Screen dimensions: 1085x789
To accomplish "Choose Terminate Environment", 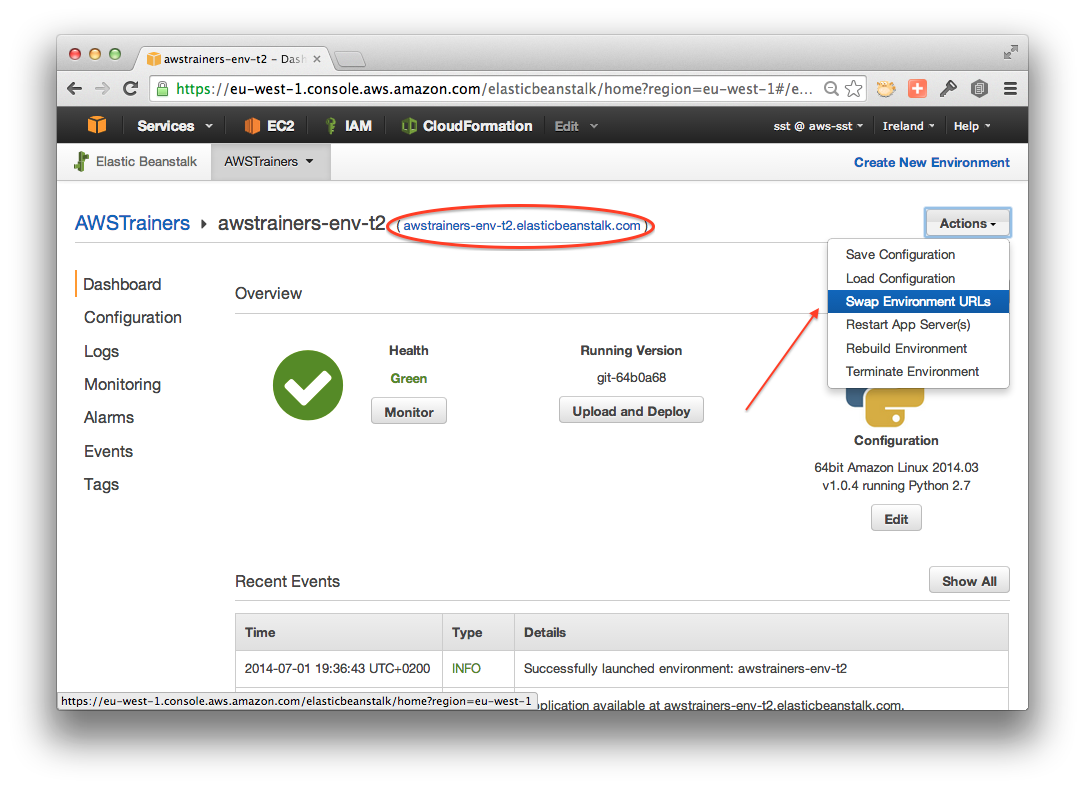I will tap(918, 372).
